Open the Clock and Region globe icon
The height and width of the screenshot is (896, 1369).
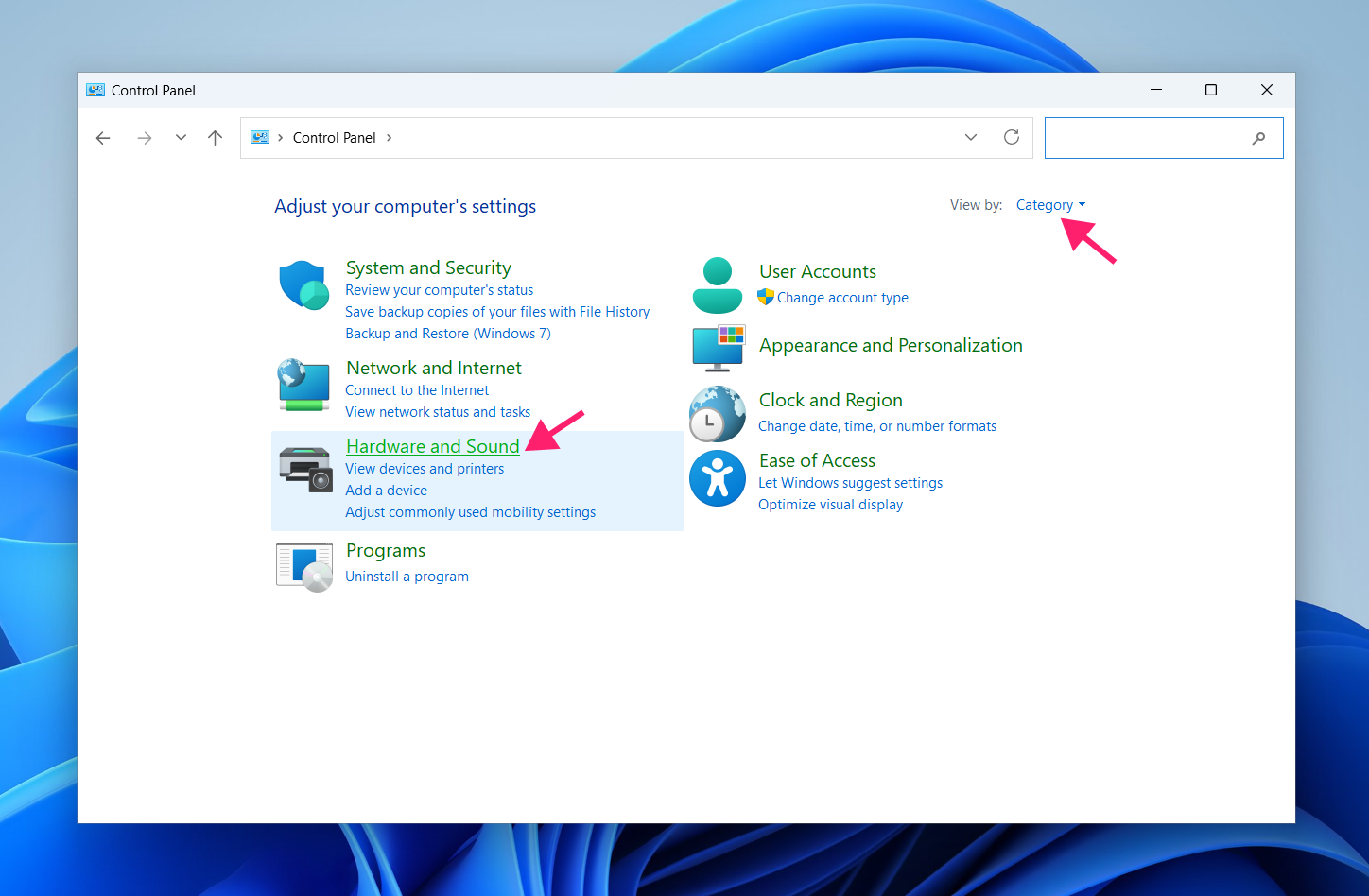(718, 414)
